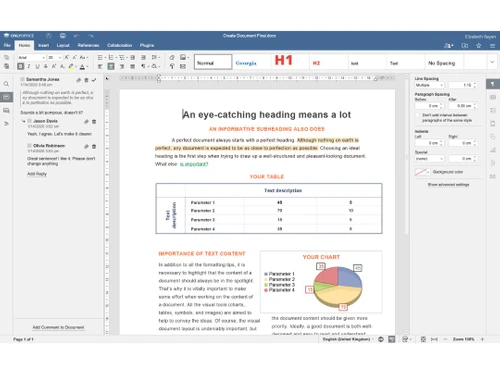Click the copy style paint-roller icon
The width and height of the screenshot is (500, 375).
[x=172, y=66]
